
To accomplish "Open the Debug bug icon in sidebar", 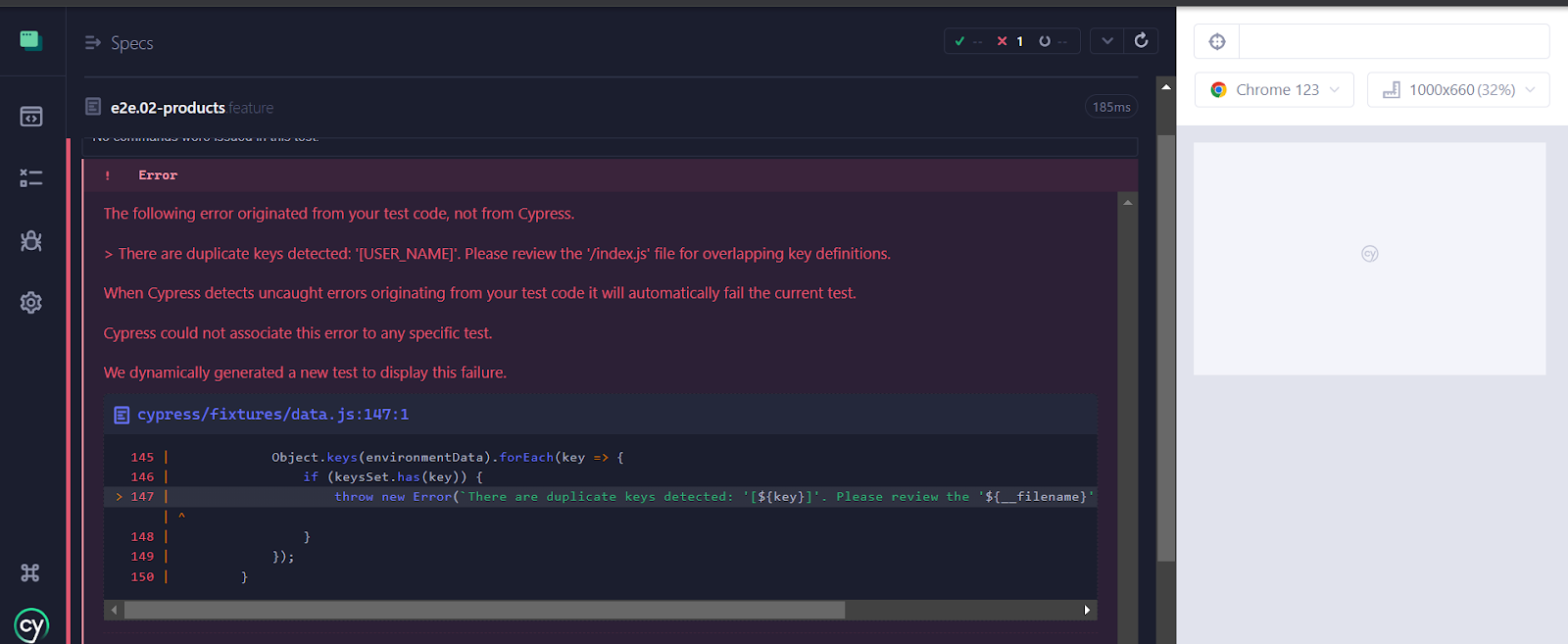I will (x=31, y=240).
